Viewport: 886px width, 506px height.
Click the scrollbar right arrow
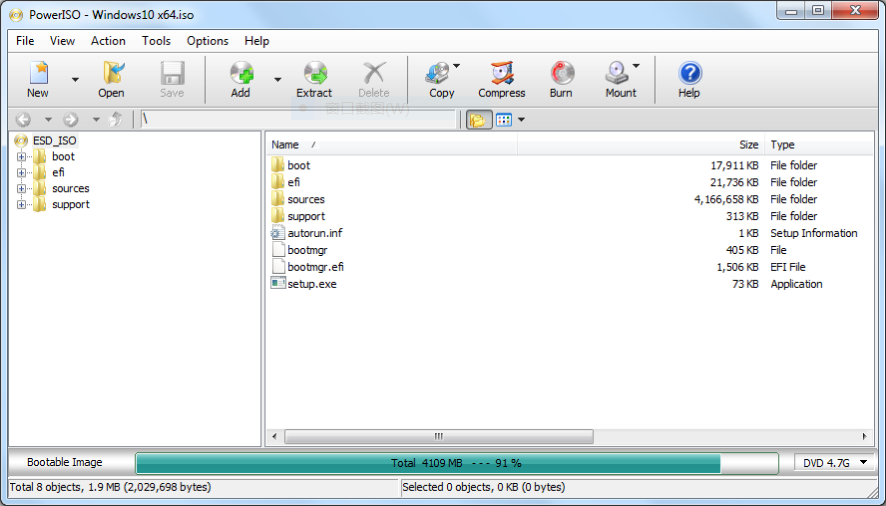pyautogui.click(x=865, y=436)
